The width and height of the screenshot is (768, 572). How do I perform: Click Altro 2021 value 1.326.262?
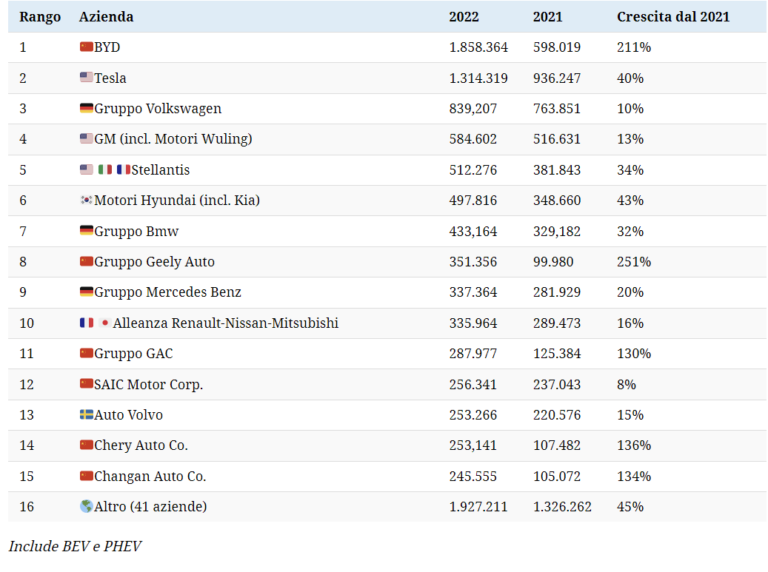click(562, 507)
